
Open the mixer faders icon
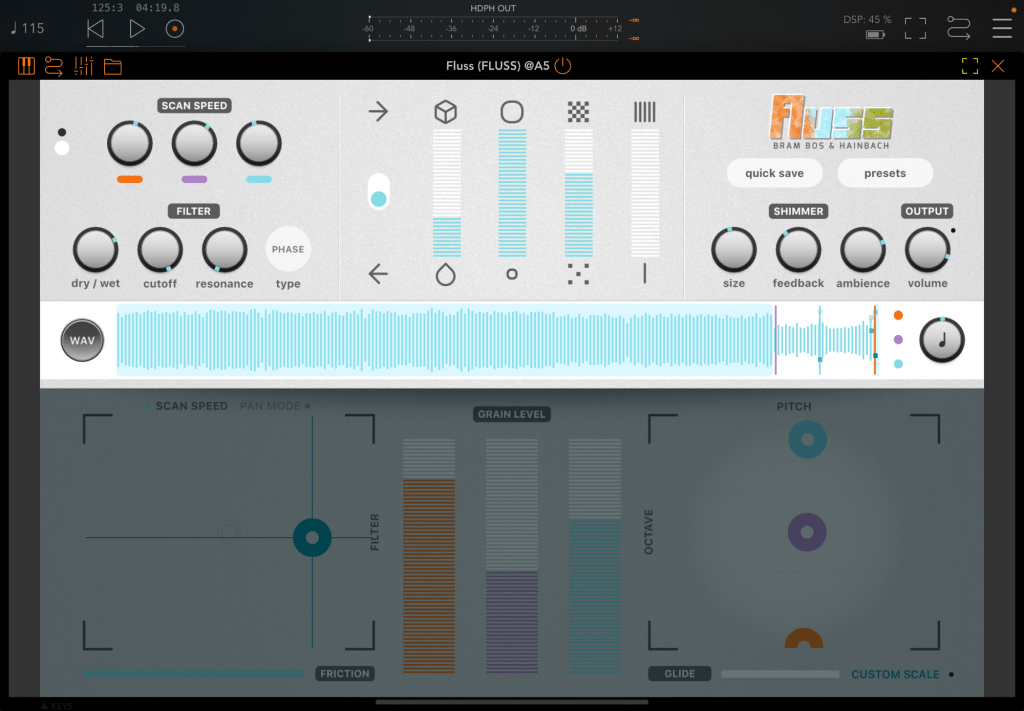(x=83, y=67)
